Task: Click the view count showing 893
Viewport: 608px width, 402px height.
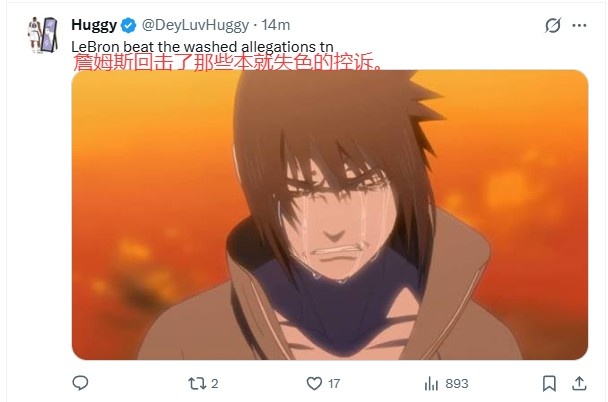Action: (457, 384)
